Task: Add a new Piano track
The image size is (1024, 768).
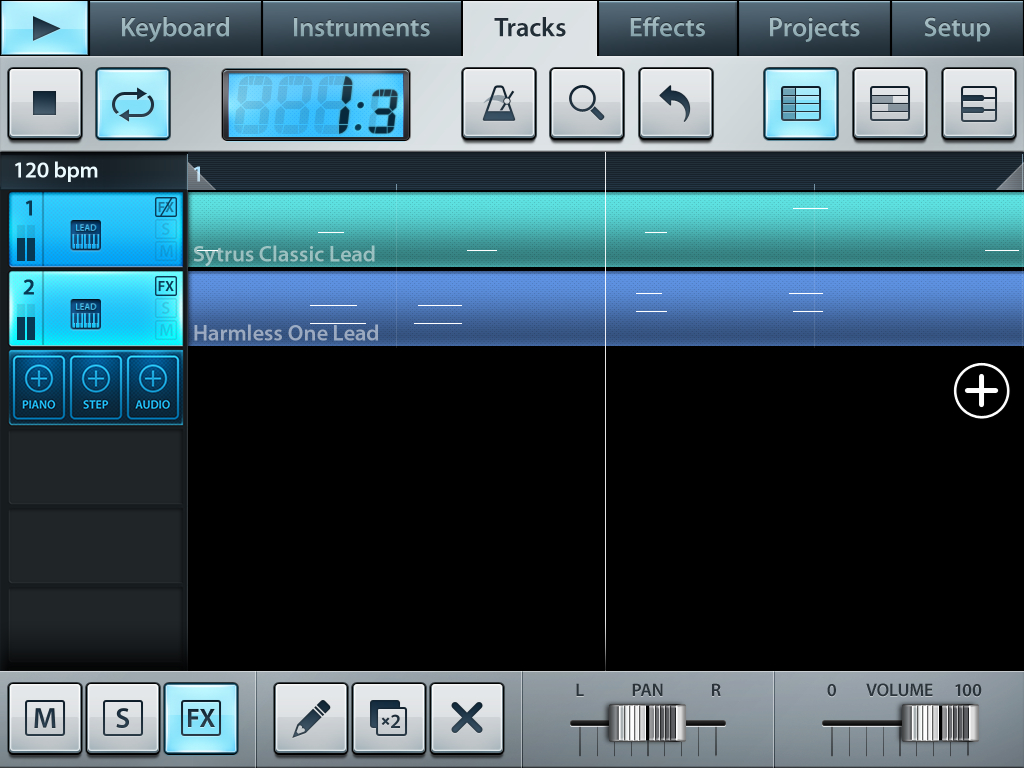Action: pos(39,386)
